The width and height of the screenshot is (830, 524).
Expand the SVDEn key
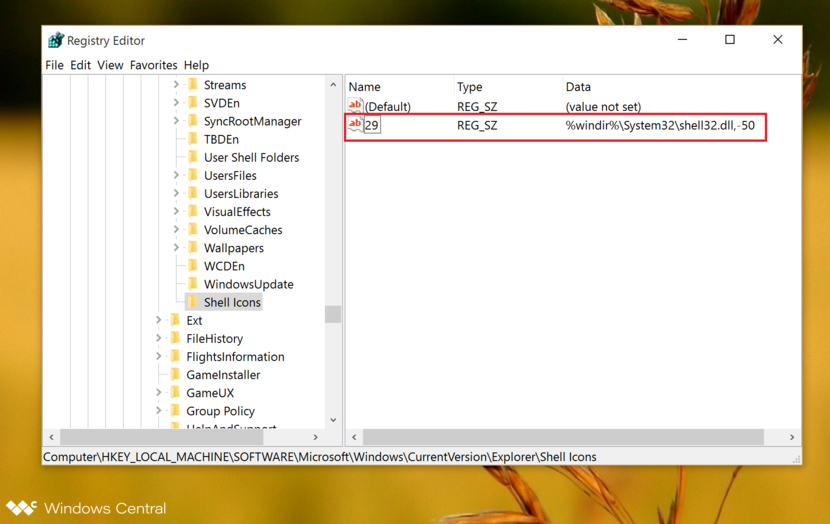coord(176,102)
